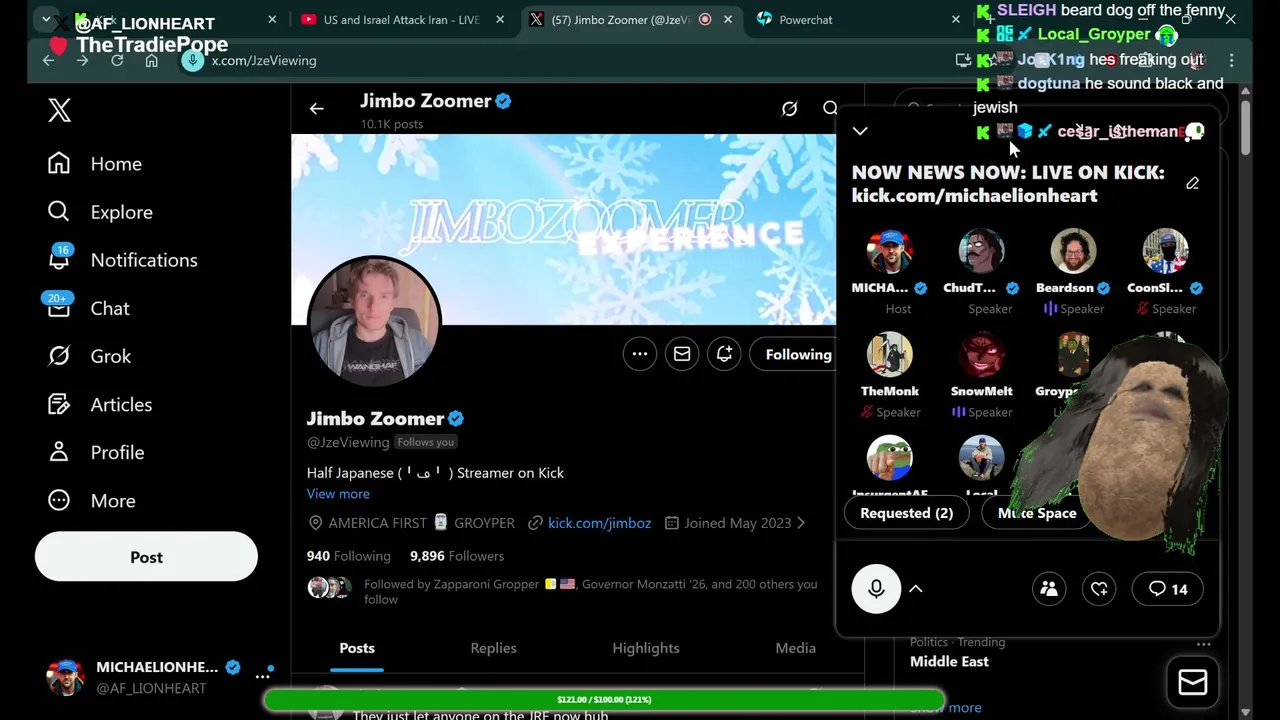Click the Mute Space button
Image resolution: width=1280 pixels, height=720 pixels.
click(x=1037, y=513)
